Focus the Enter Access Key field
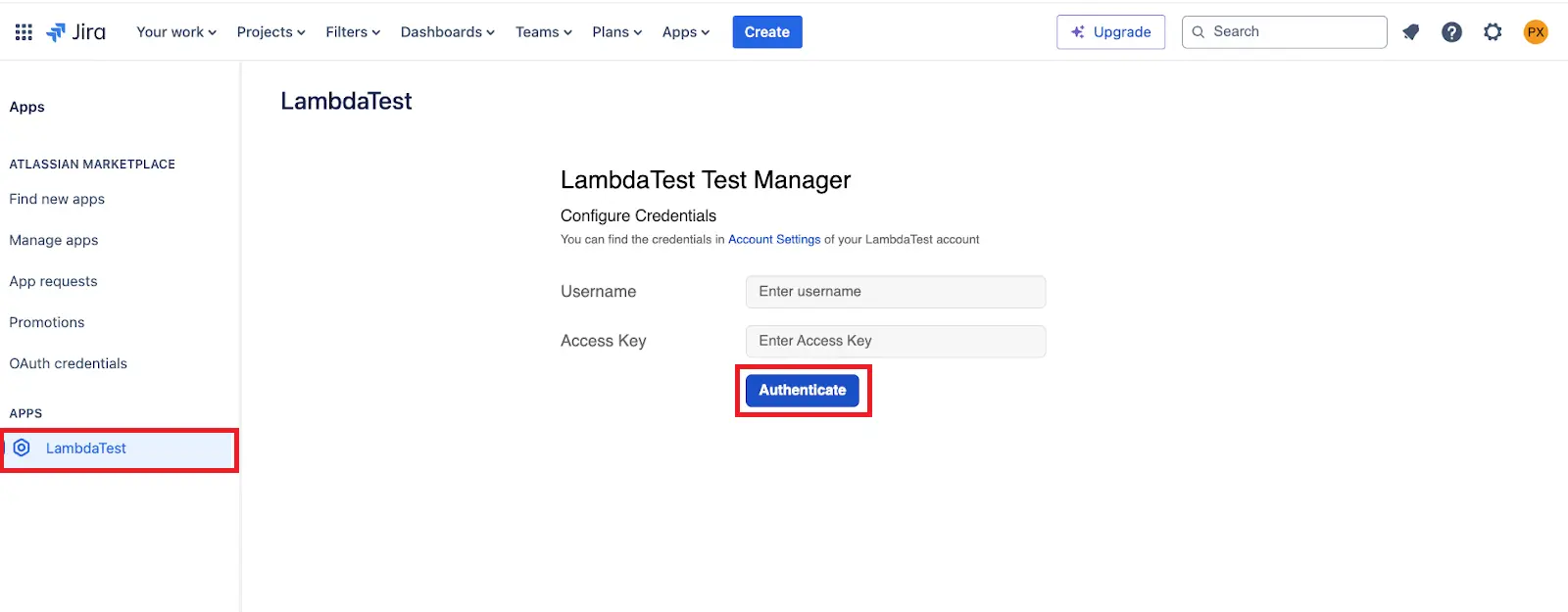 (895, 341)
